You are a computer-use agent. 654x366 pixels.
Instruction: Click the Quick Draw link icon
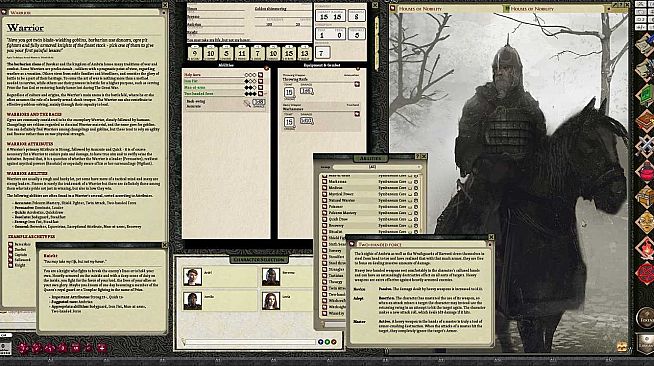324,219
